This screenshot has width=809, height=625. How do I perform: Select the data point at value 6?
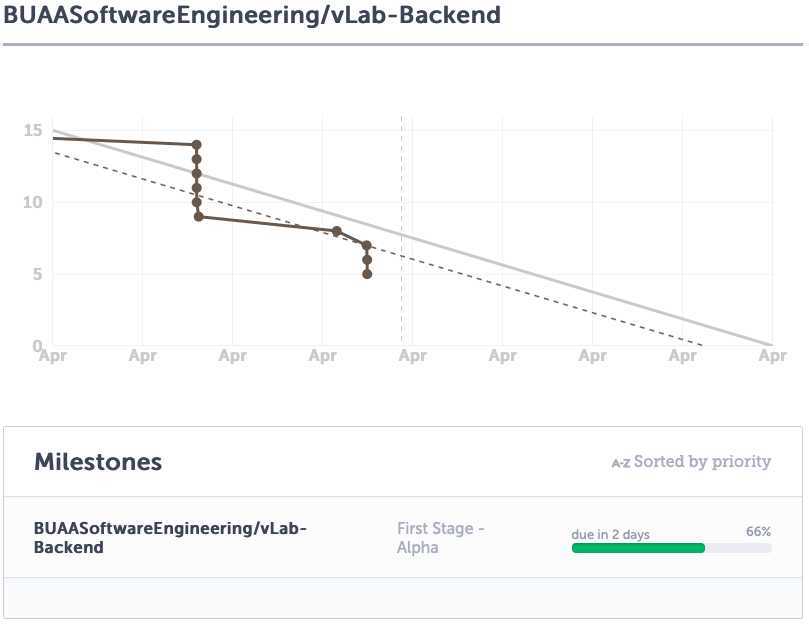tap(367, 260)
